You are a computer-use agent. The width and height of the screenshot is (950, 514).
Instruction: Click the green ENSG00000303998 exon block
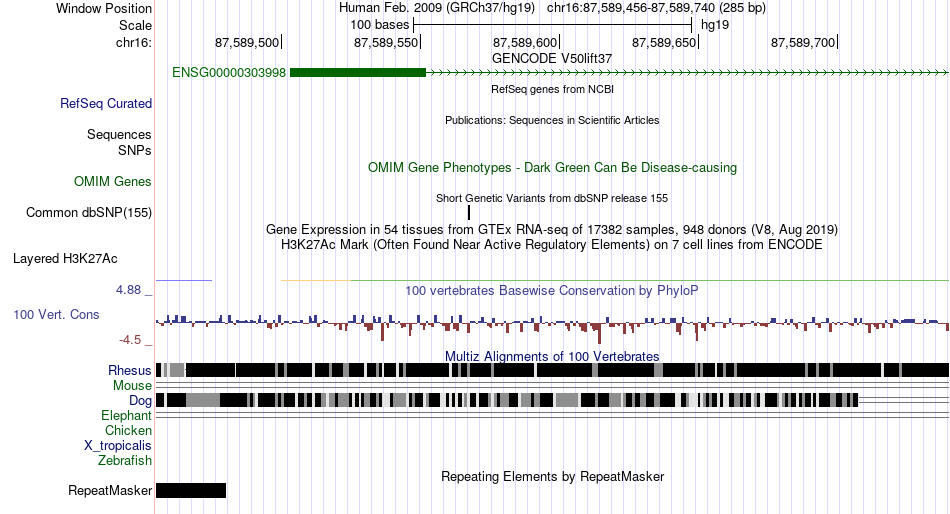(358, 73)
